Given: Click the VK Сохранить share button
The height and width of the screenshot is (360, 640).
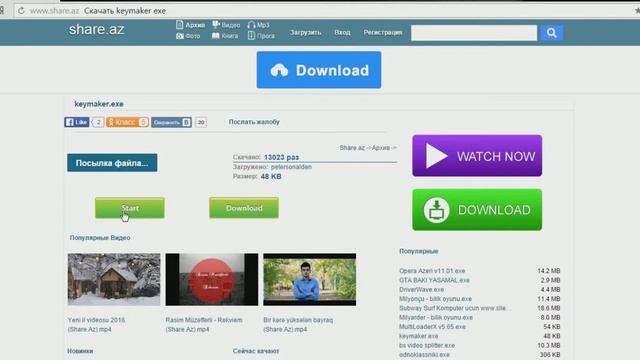Looking at the screenshot, I should (171, 122).
